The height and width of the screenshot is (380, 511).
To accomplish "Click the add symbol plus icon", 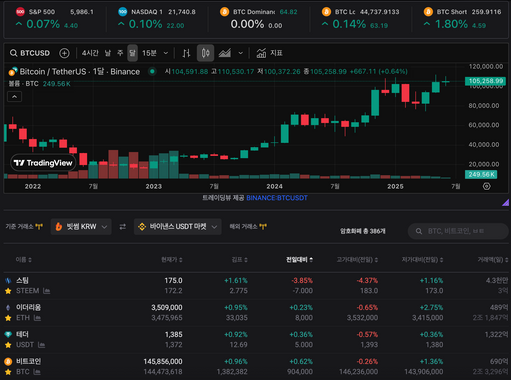I will point(64,53).
